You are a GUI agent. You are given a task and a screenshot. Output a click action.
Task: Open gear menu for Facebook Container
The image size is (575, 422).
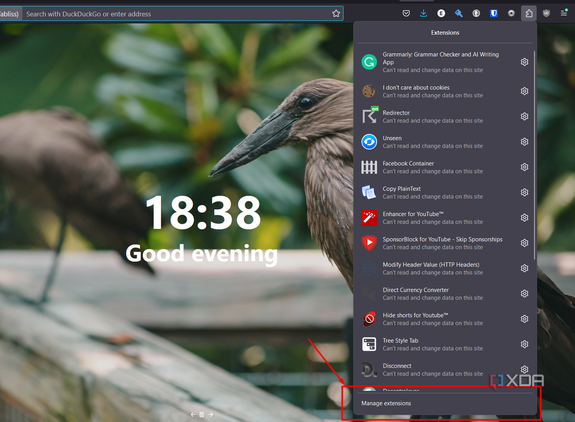(x=524, y=167)
